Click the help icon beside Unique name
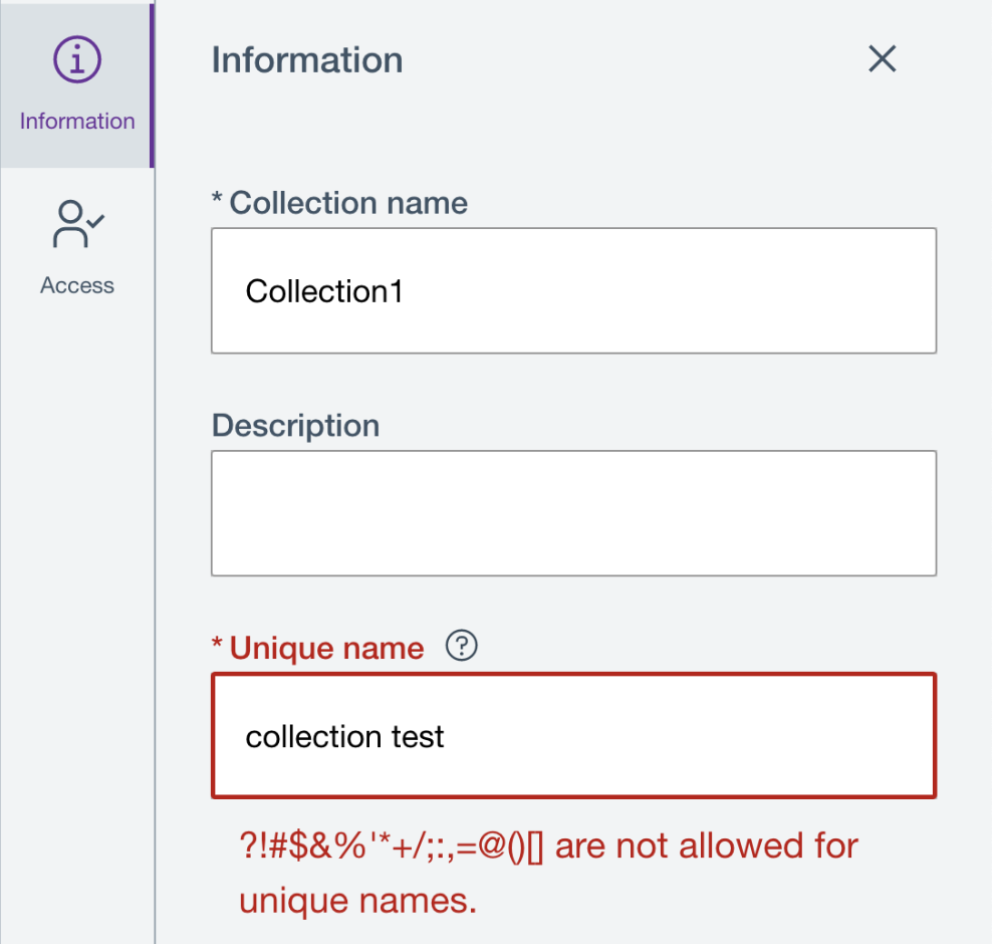Screen dimensions: 998x944 coord(461,646)
